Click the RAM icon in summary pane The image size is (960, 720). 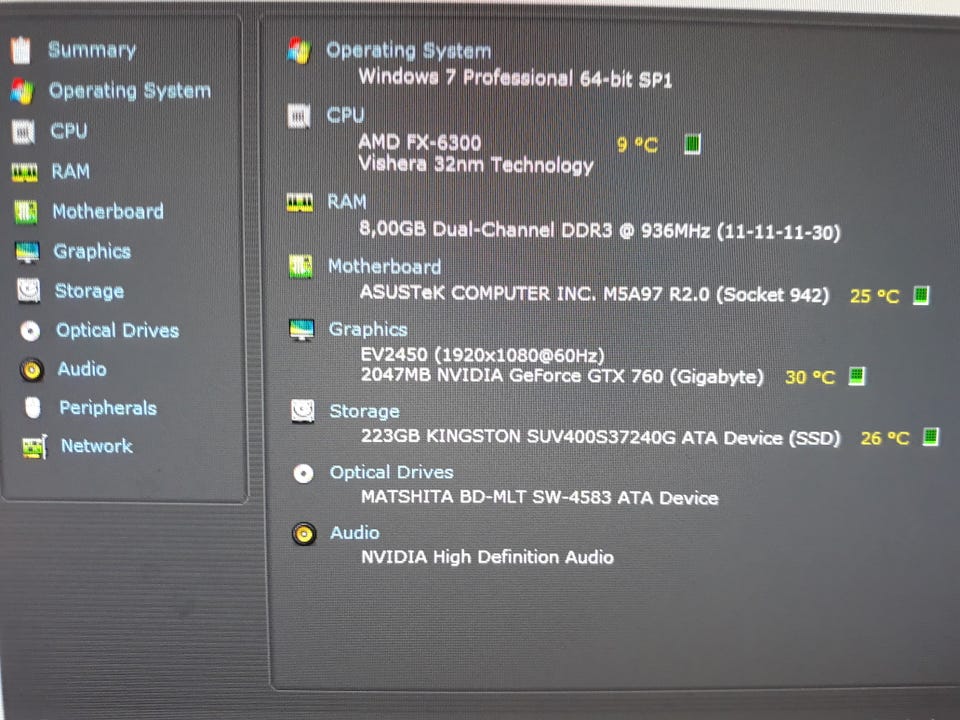point(300,203)
